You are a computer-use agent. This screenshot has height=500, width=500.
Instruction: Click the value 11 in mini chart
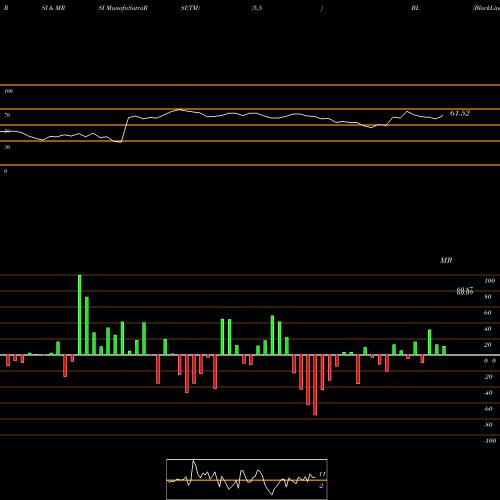(322, 474)
